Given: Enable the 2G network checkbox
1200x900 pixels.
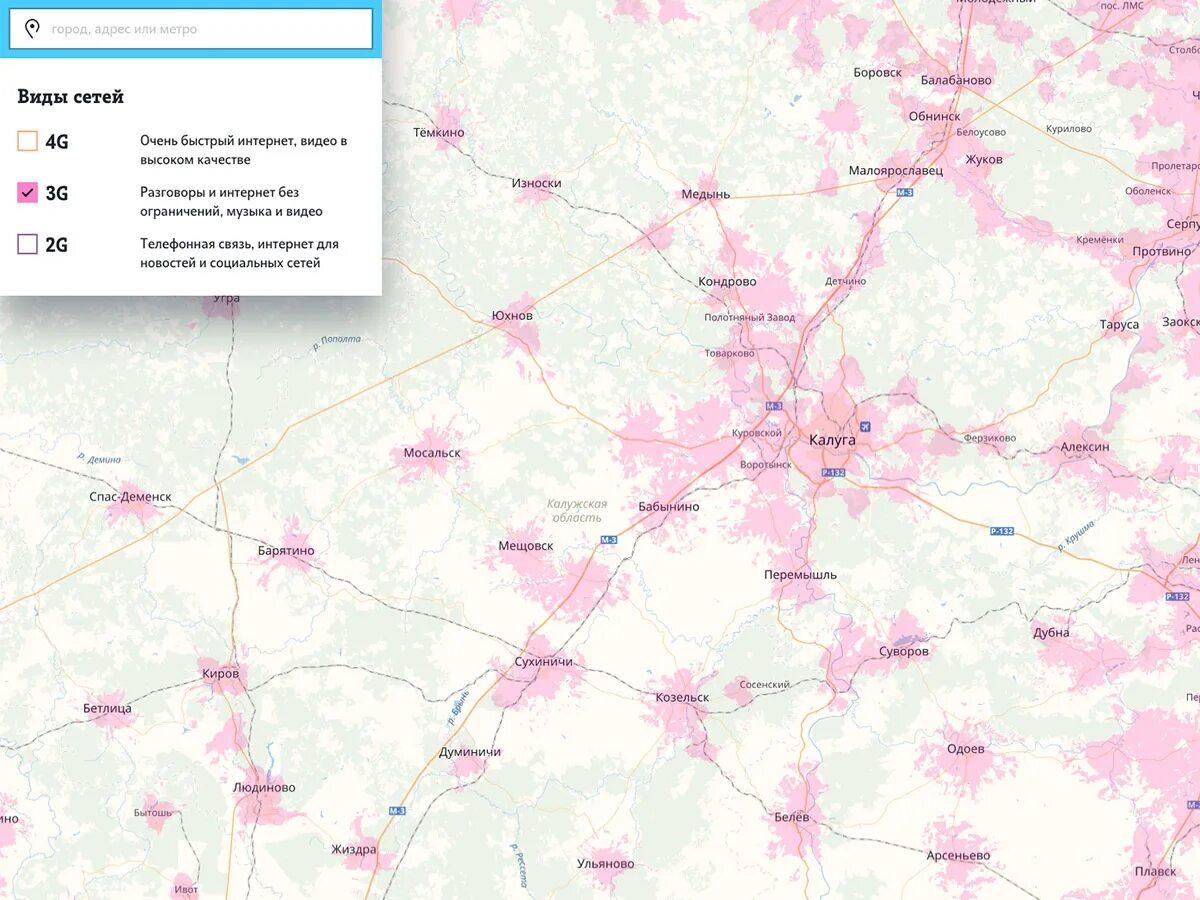Looking at the screenshot, I should (28, 244).
